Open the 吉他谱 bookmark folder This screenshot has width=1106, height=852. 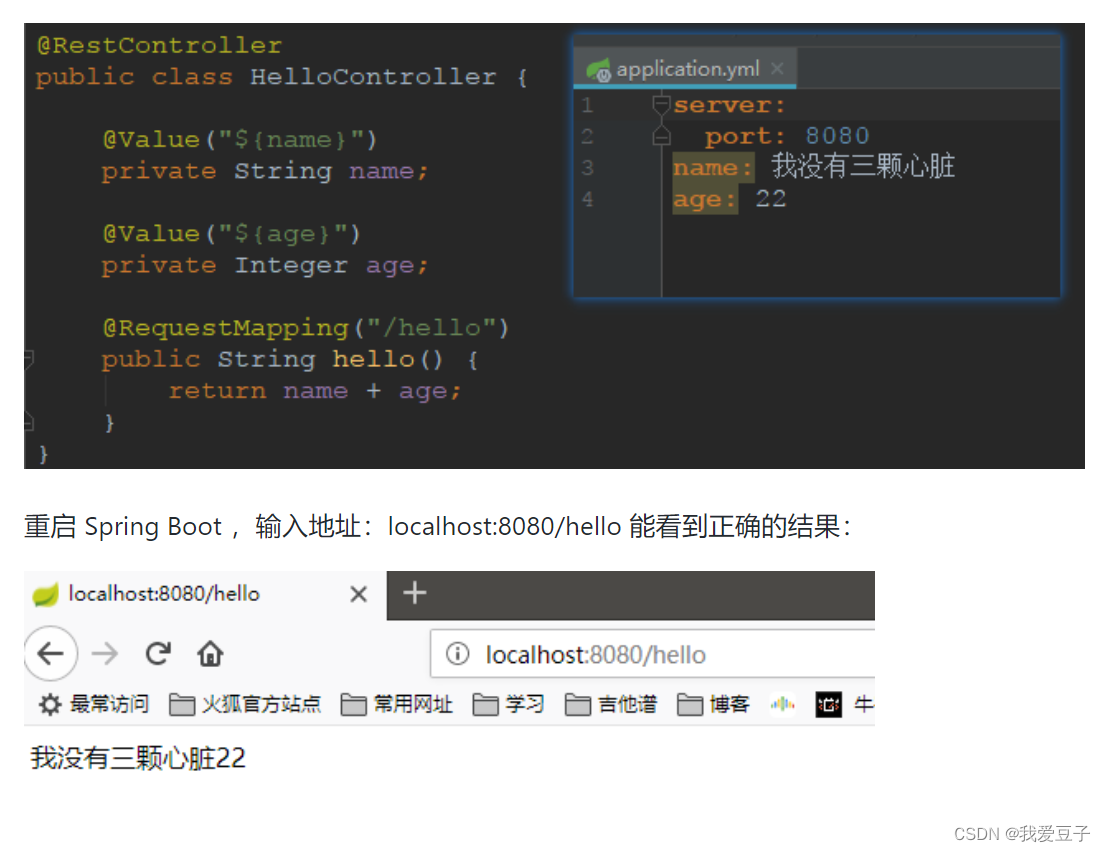tap(611, 704)
